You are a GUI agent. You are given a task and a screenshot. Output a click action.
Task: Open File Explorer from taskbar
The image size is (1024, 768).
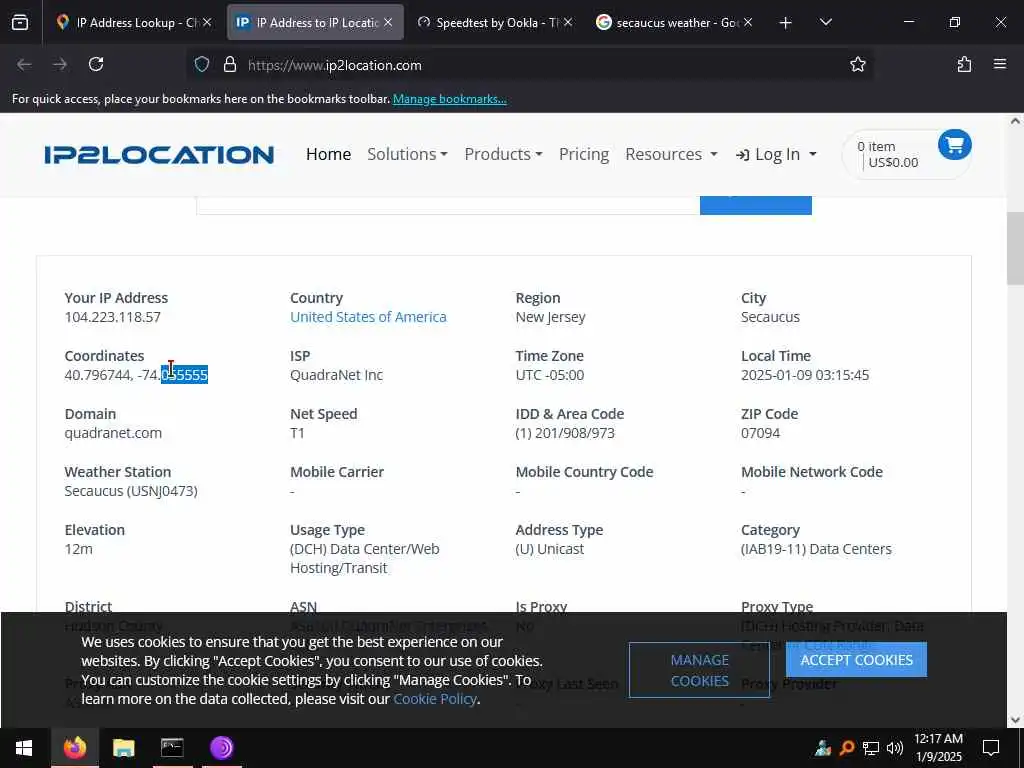click(x=123, y=748)
